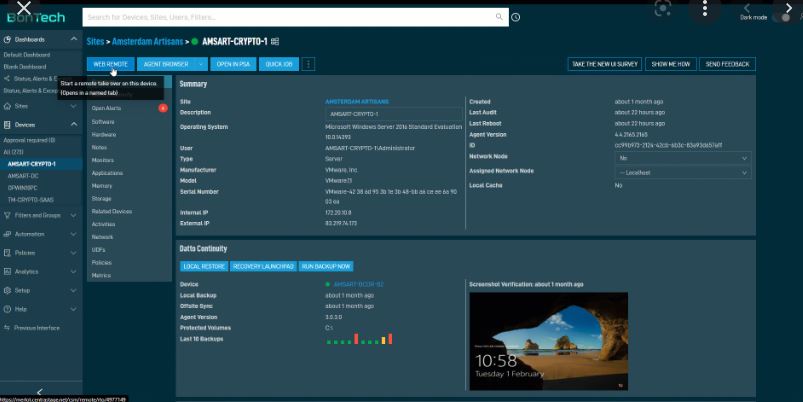Click the BonTech logo

[x=36, y=17]
